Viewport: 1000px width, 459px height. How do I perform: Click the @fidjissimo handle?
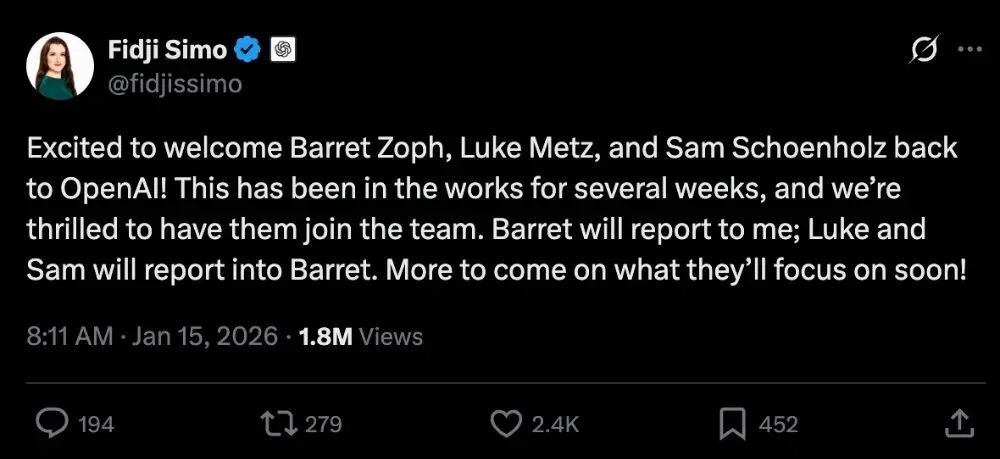click(x=174, y=83)
